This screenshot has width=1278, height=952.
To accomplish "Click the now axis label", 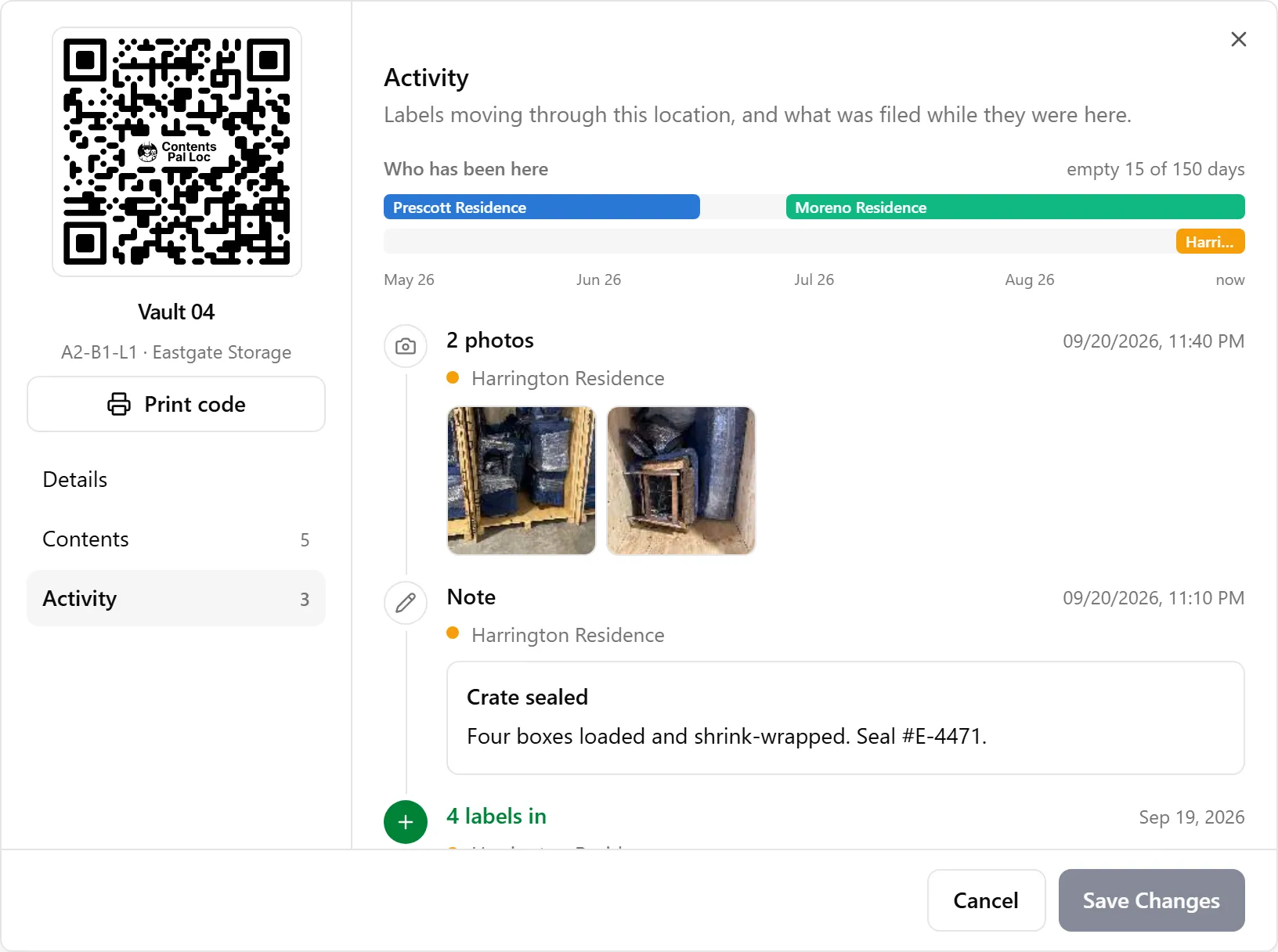I will (x=1230, y=279).
